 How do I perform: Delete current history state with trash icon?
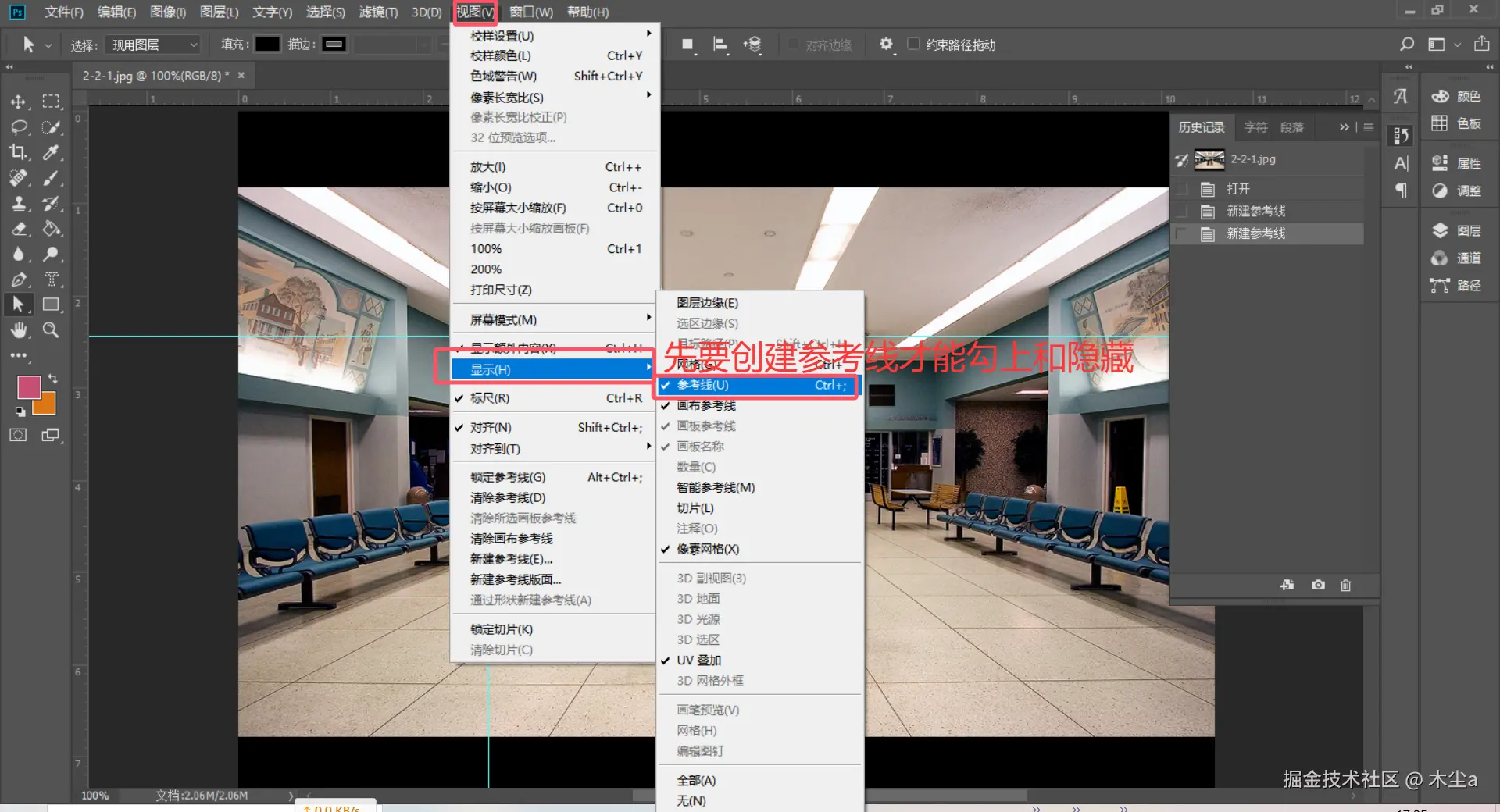[x=1345, y=585]
